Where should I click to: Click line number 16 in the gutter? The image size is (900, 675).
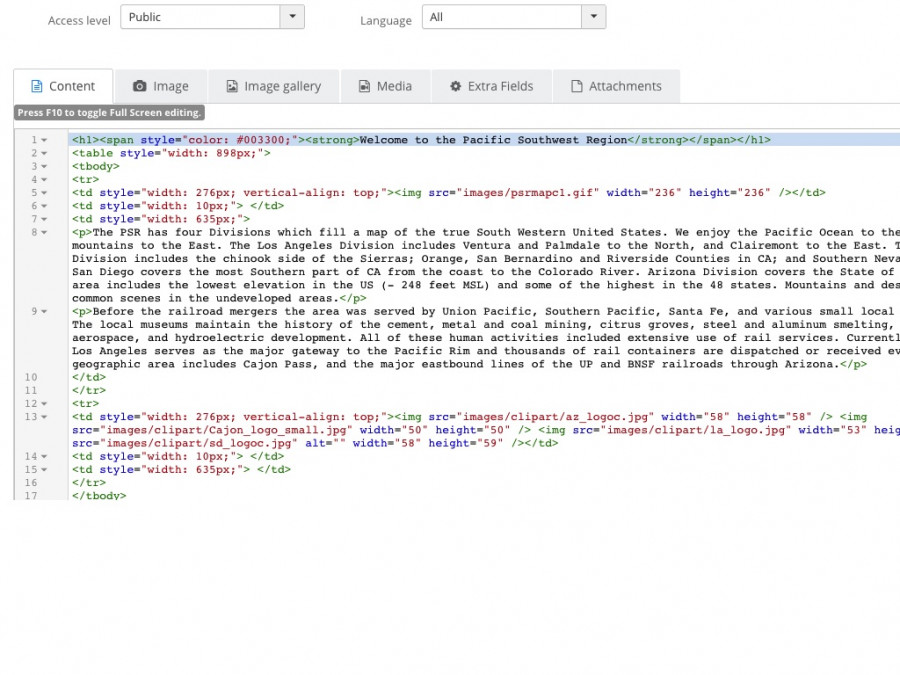[x=31, y=483]
